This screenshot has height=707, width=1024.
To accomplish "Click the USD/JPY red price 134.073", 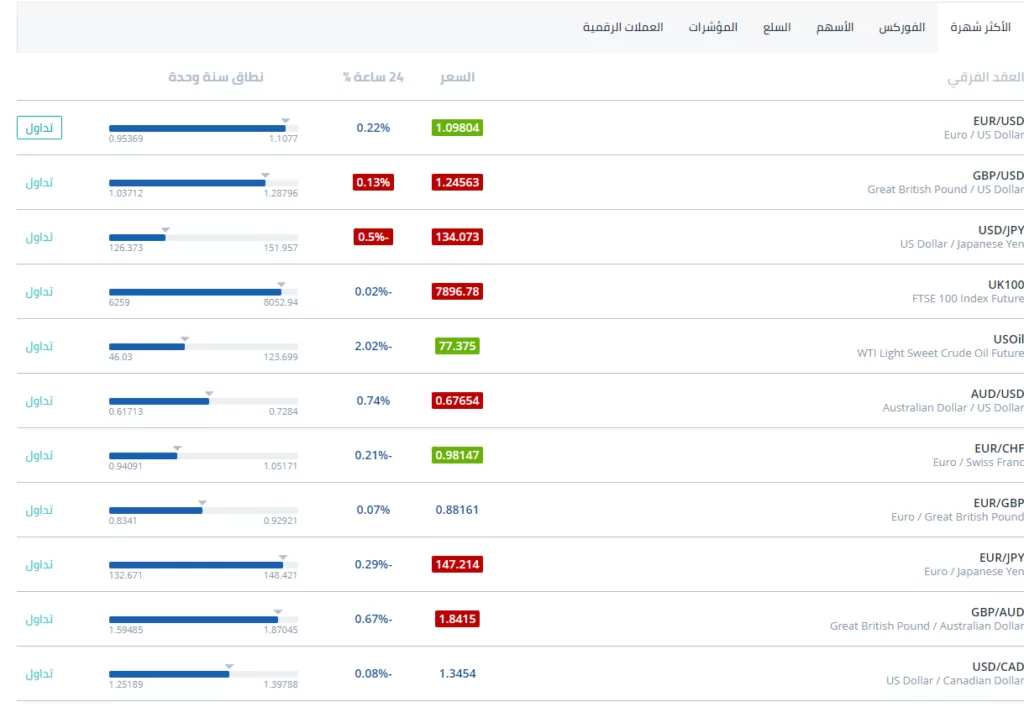I will 457,237.
